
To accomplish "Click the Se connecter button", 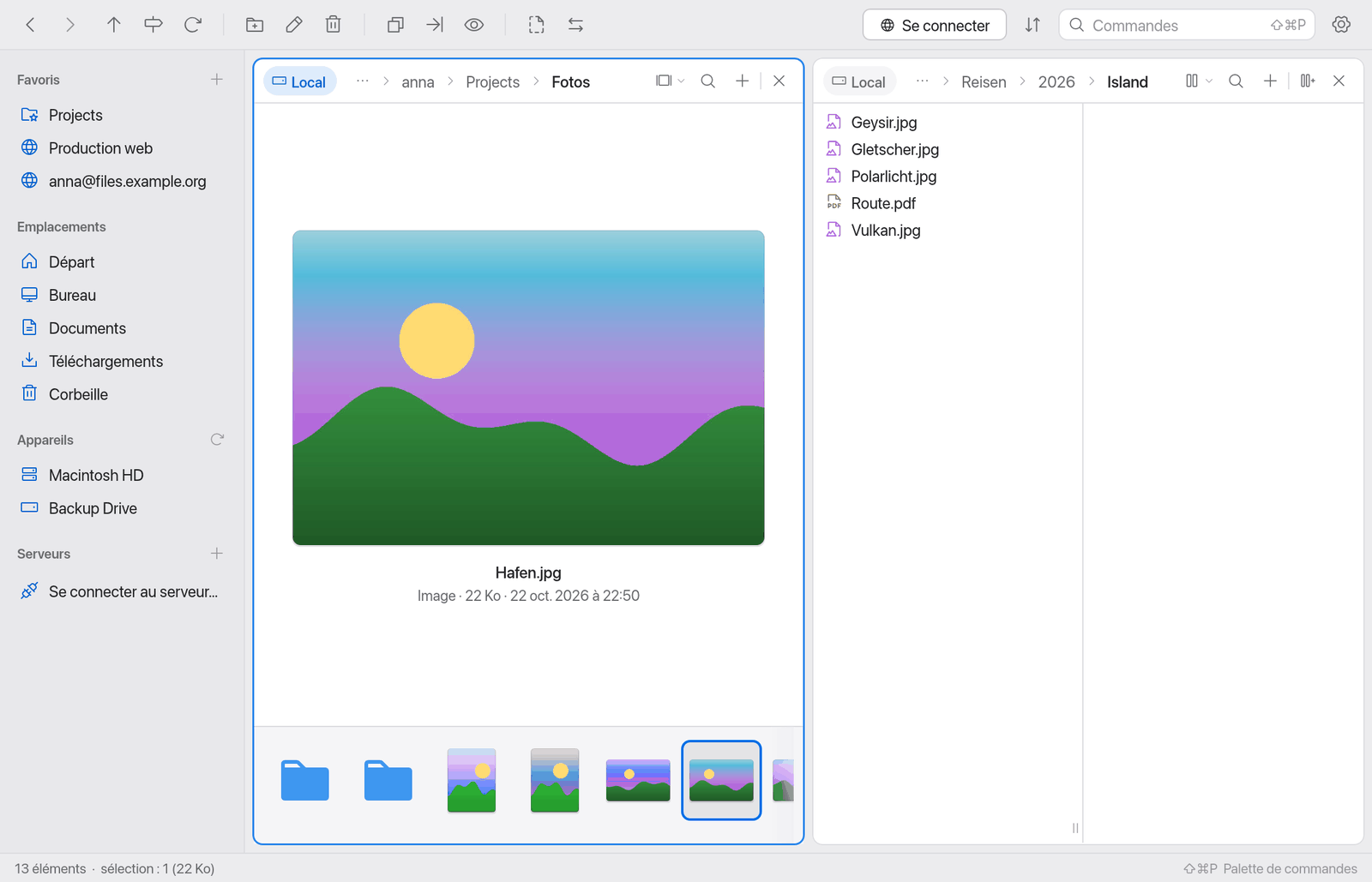I will coord(935,25).
